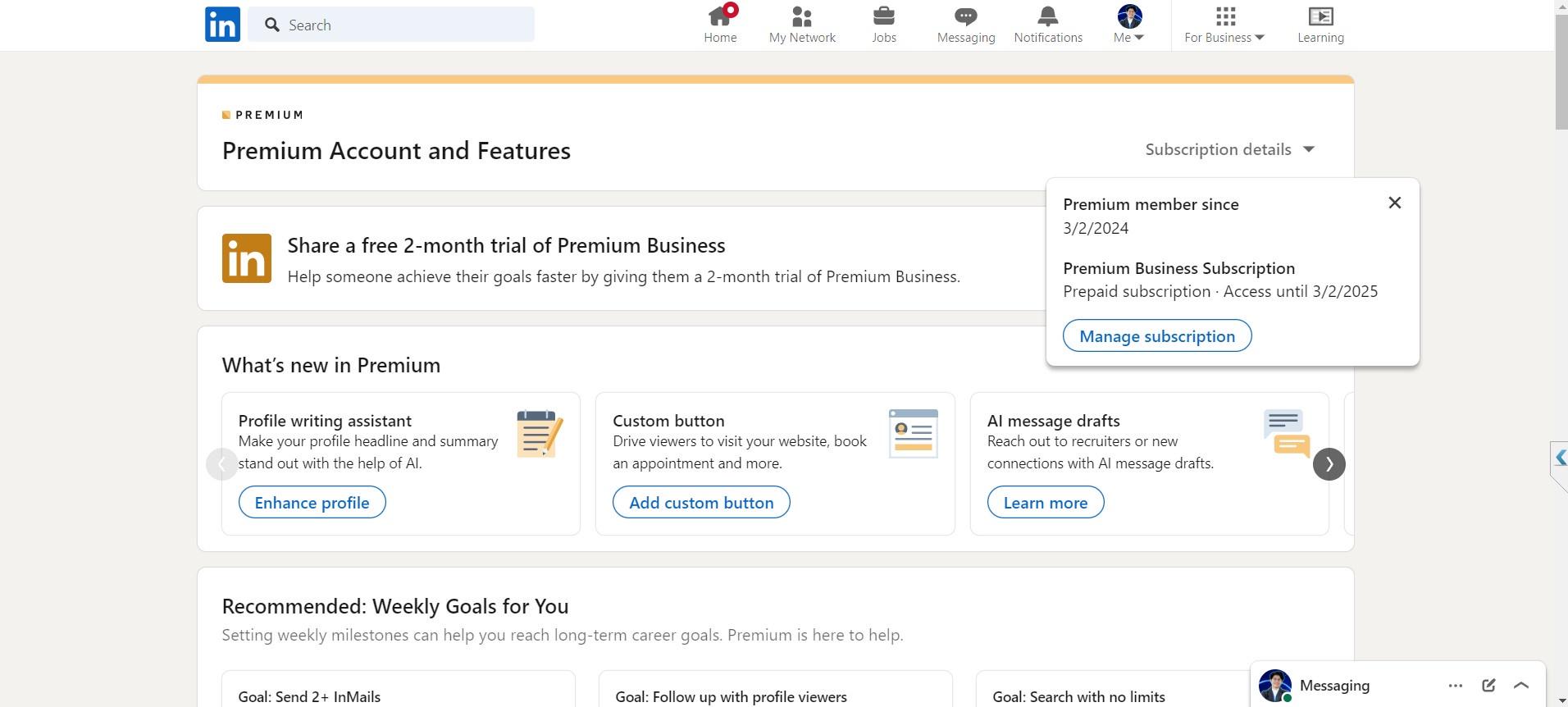This screenshot has width=1568, height=707.
Task: Click the Custom button card illustration
Action: [x=914, y=434]
